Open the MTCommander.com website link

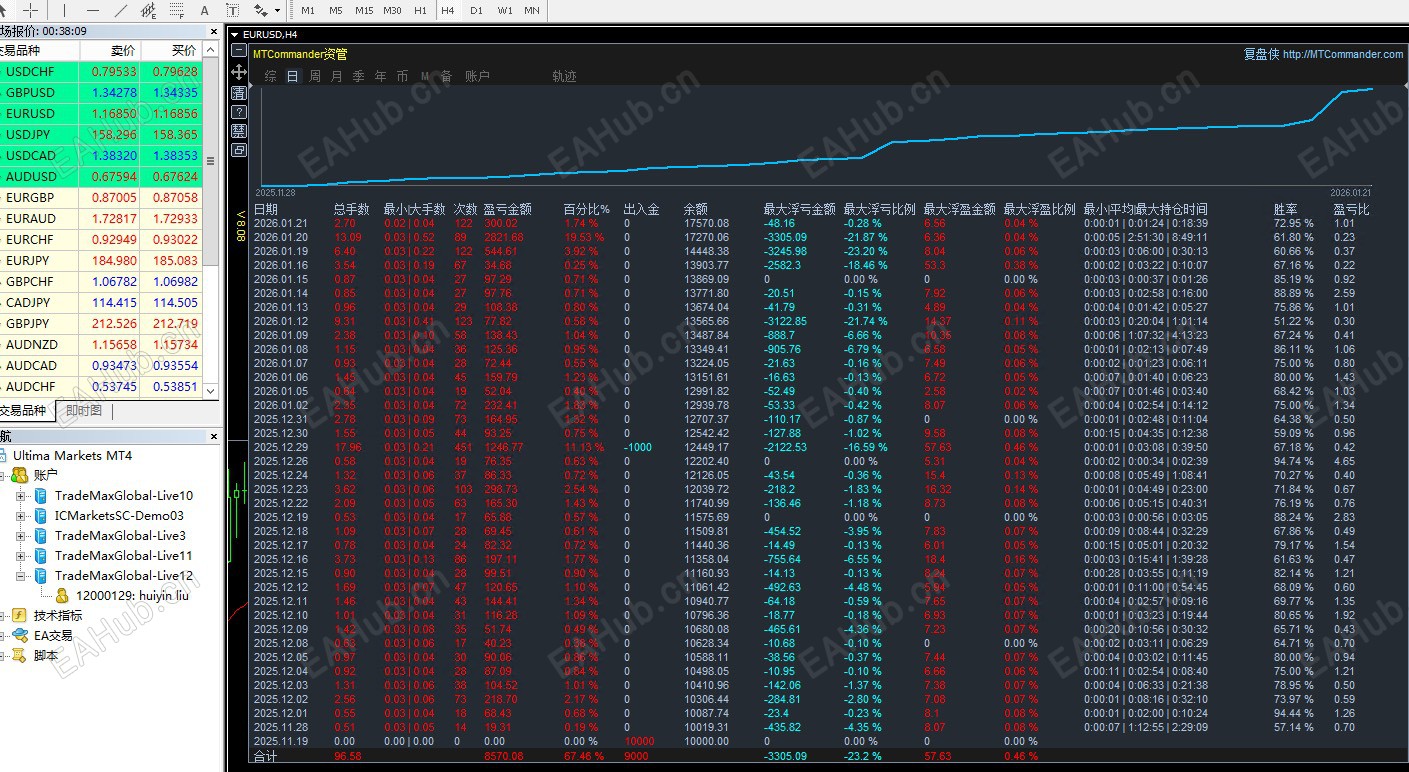(x=1342, y=54)
